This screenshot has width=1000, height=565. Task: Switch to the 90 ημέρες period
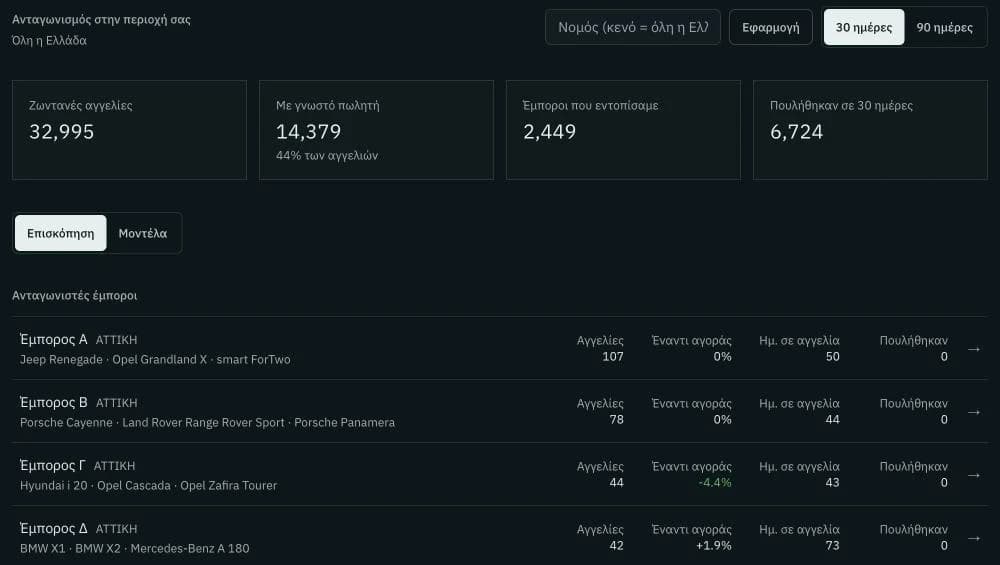945,27
